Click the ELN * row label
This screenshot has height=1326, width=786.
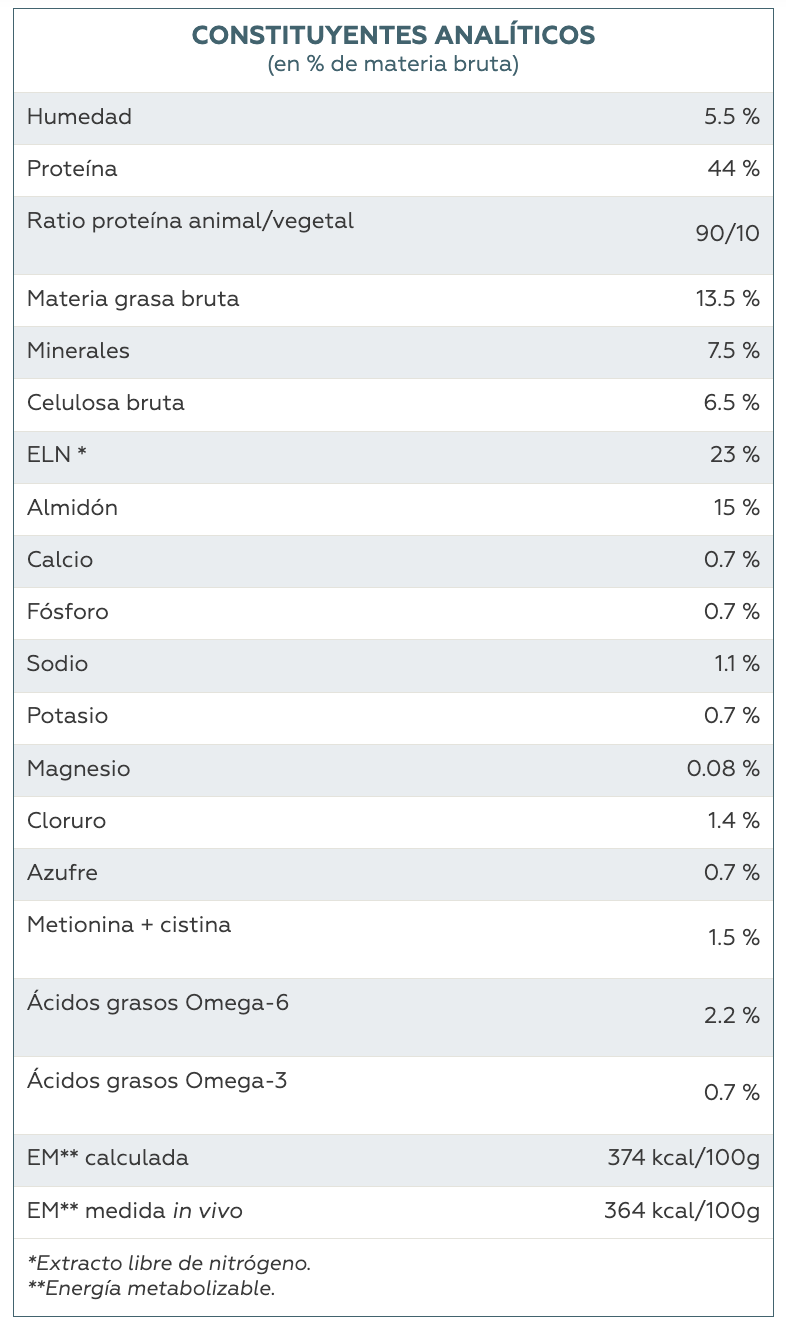tap(57, 455)
